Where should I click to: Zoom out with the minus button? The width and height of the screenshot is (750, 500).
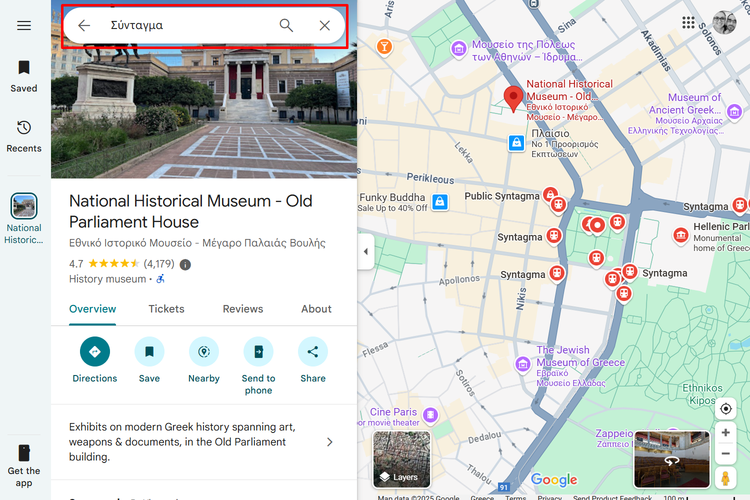[726, 454]
